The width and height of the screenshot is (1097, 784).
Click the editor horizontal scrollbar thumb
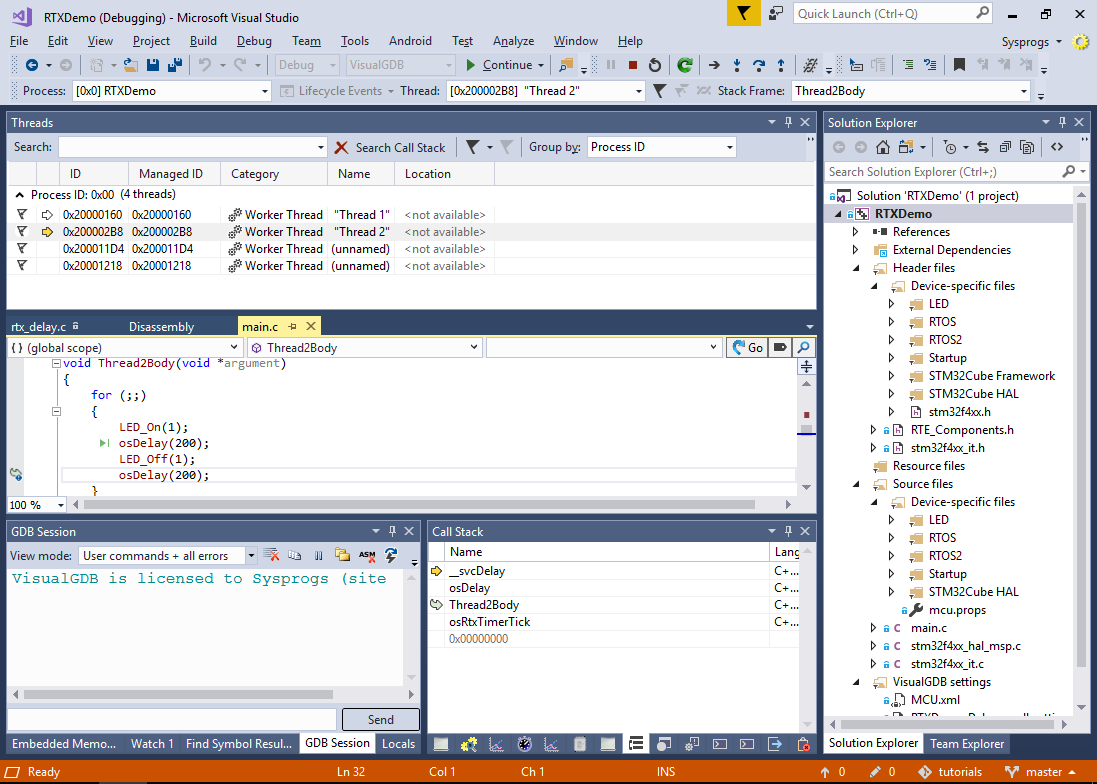pyautogui.click(x=418, y=504)
